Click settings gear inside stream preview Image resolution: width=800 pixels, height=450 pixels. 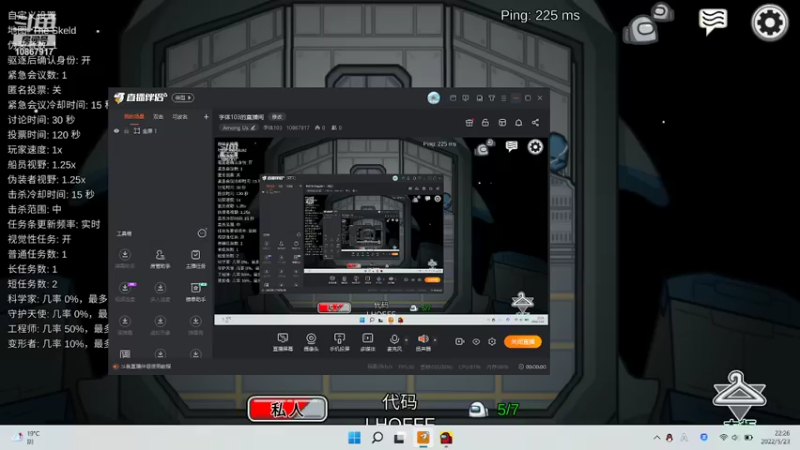tap(535, 147)
